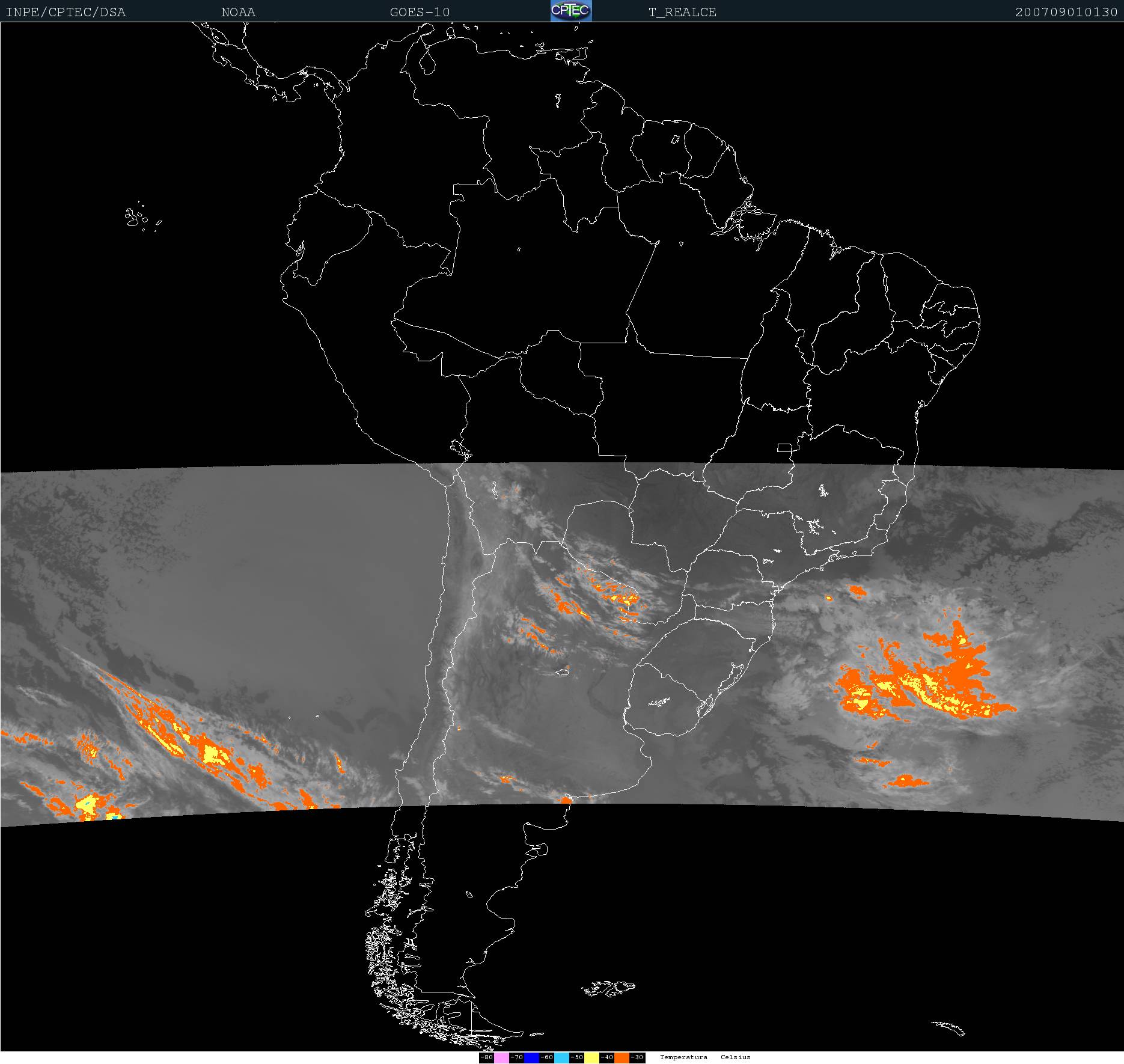Image resolution: width=1124 pixels, height=1064 pixels.
Task: Click the Celsius unit label
Action: pos(736,1057)
